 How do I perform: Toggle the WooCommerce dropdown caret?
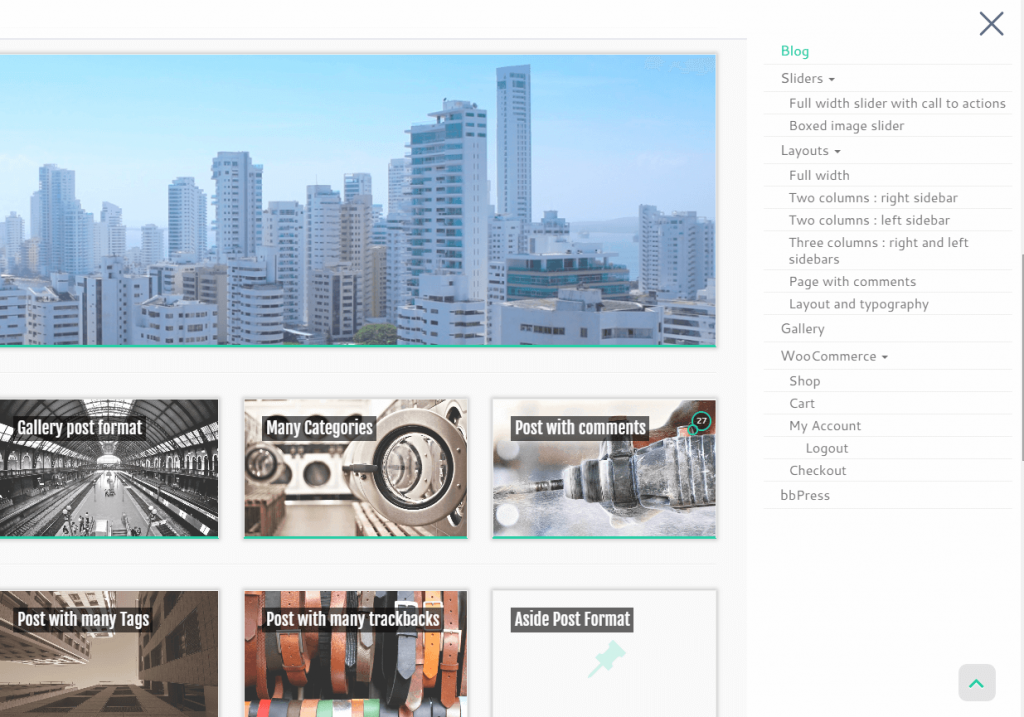[x=884, y=357]
